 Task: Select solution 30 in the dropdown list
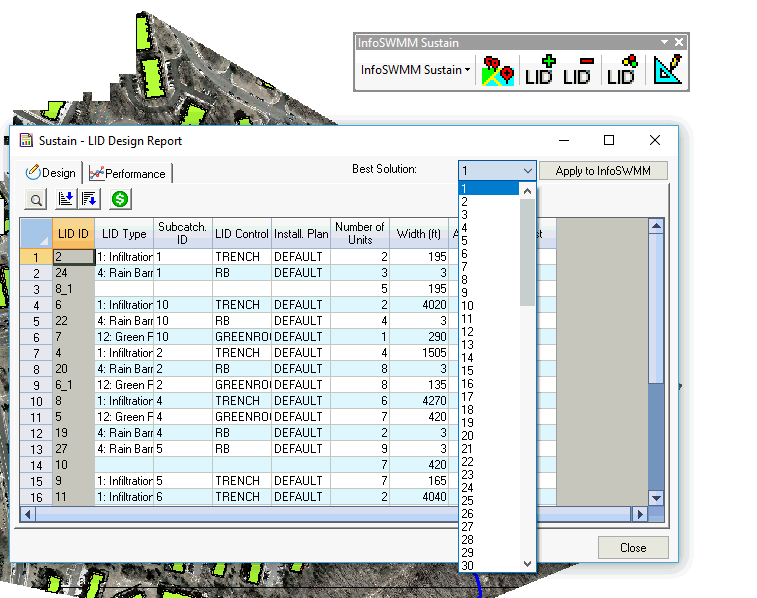click(489, 566)
